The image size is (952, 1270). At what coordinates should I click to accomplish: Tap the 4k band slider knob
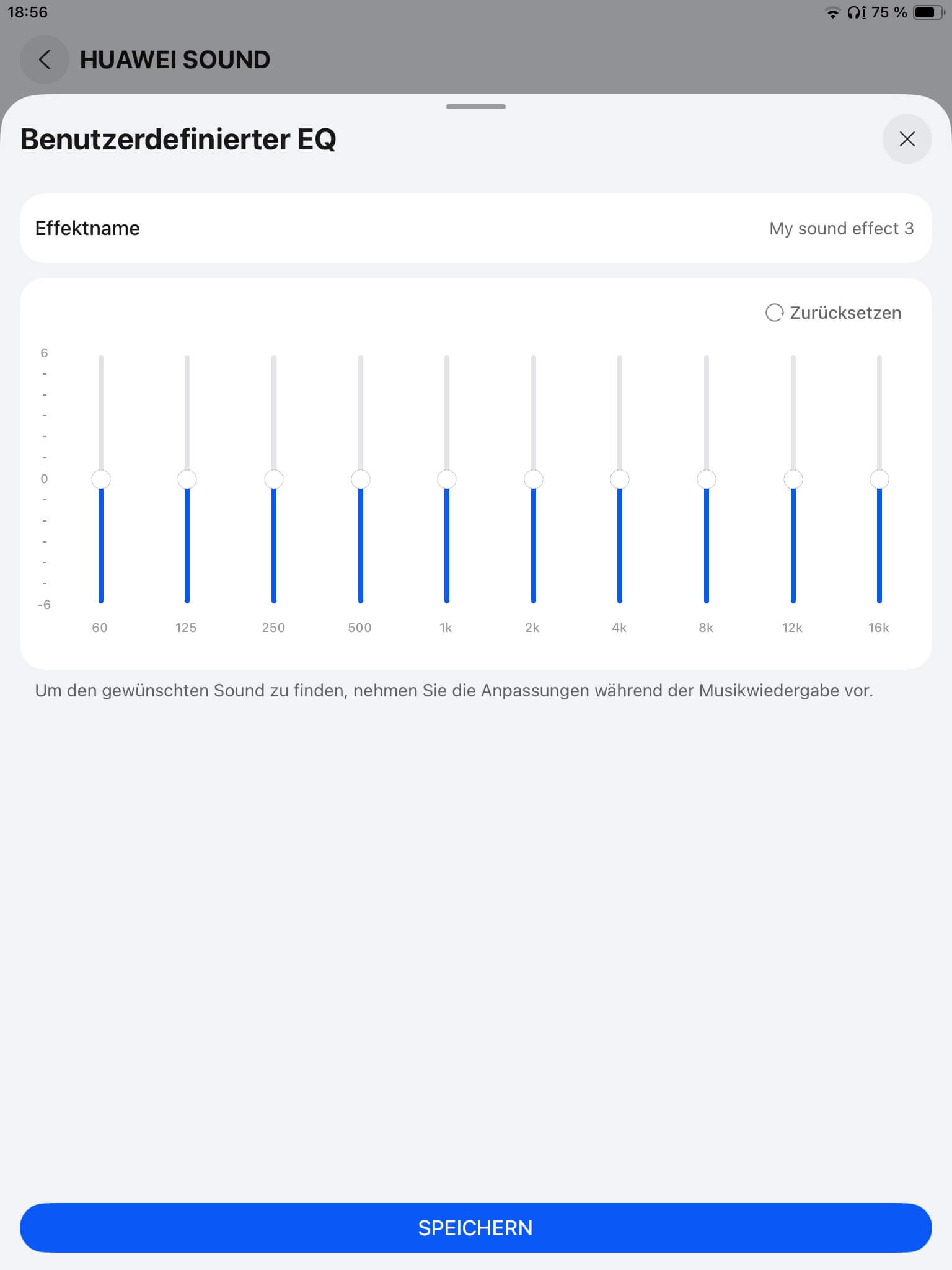(x=620, y=479)
